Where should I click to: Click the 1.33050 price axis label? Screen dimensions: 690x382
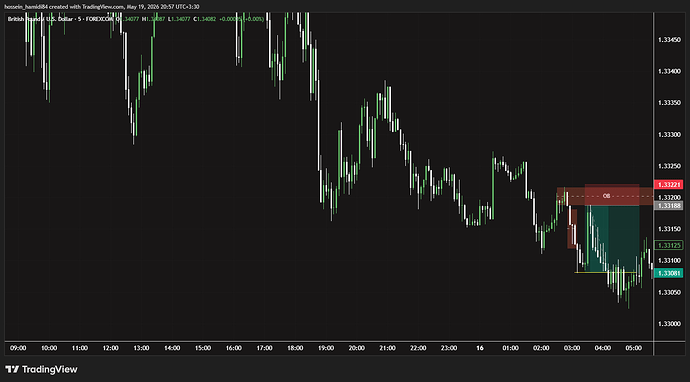668,292
